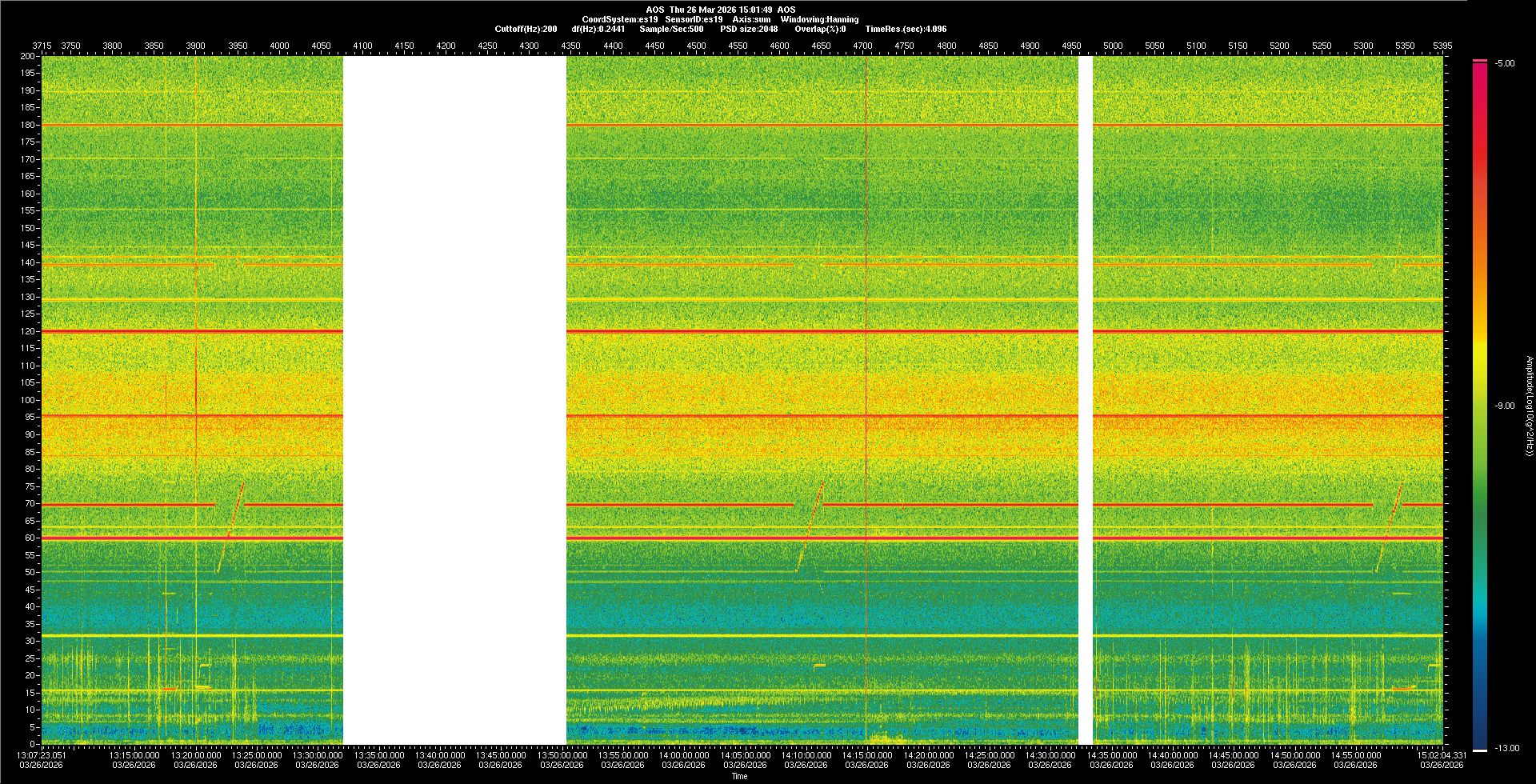The height and width of the screenshot is (784, 1536).
Task: Select the PSD size:2048 header text
Action: pos(749,29)
